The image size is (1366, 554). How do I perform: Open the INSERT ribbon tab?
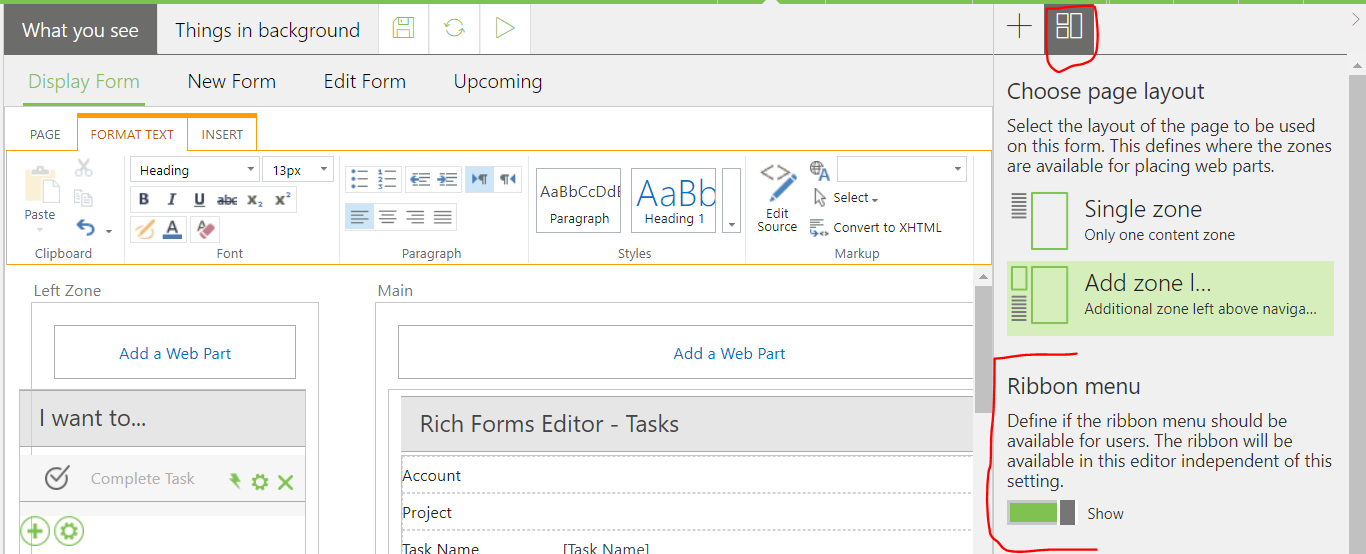[222, 134]
